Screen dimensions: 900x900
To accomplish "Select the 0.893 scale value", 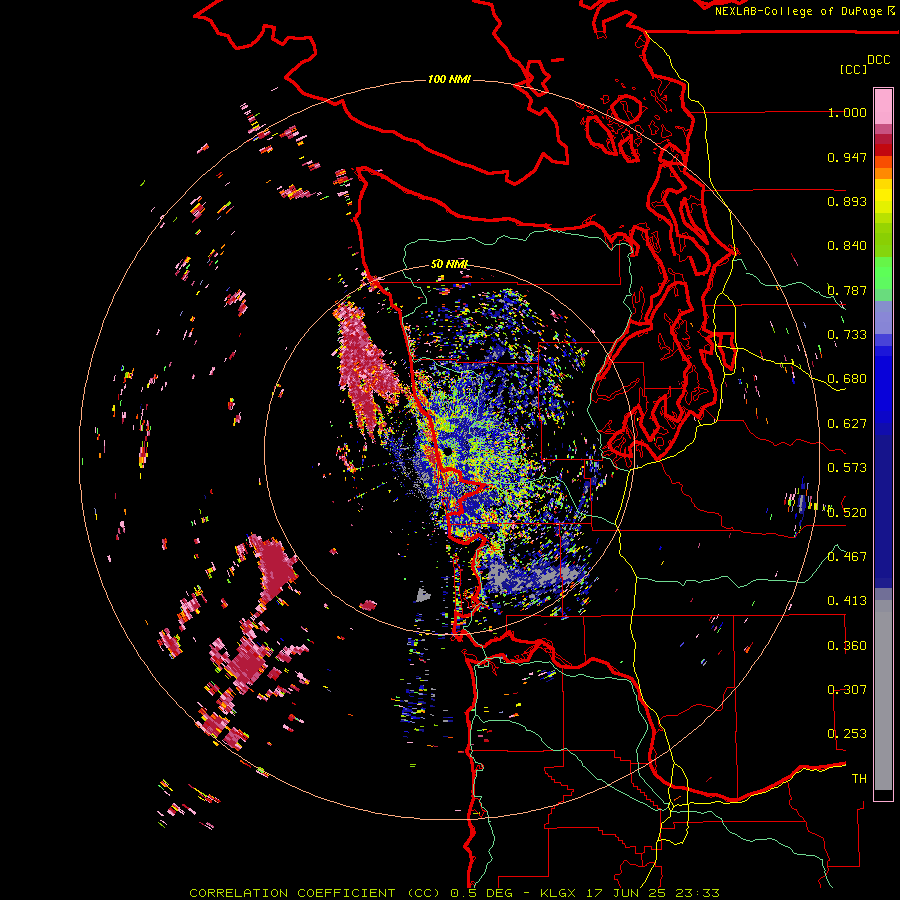I will point(847,201).
